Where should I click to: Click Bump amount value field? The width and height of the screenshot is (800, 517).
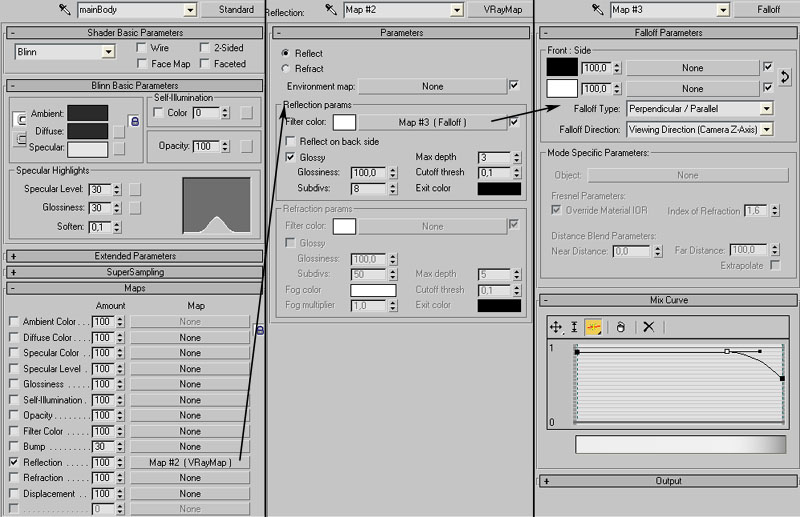coord(103,447)
